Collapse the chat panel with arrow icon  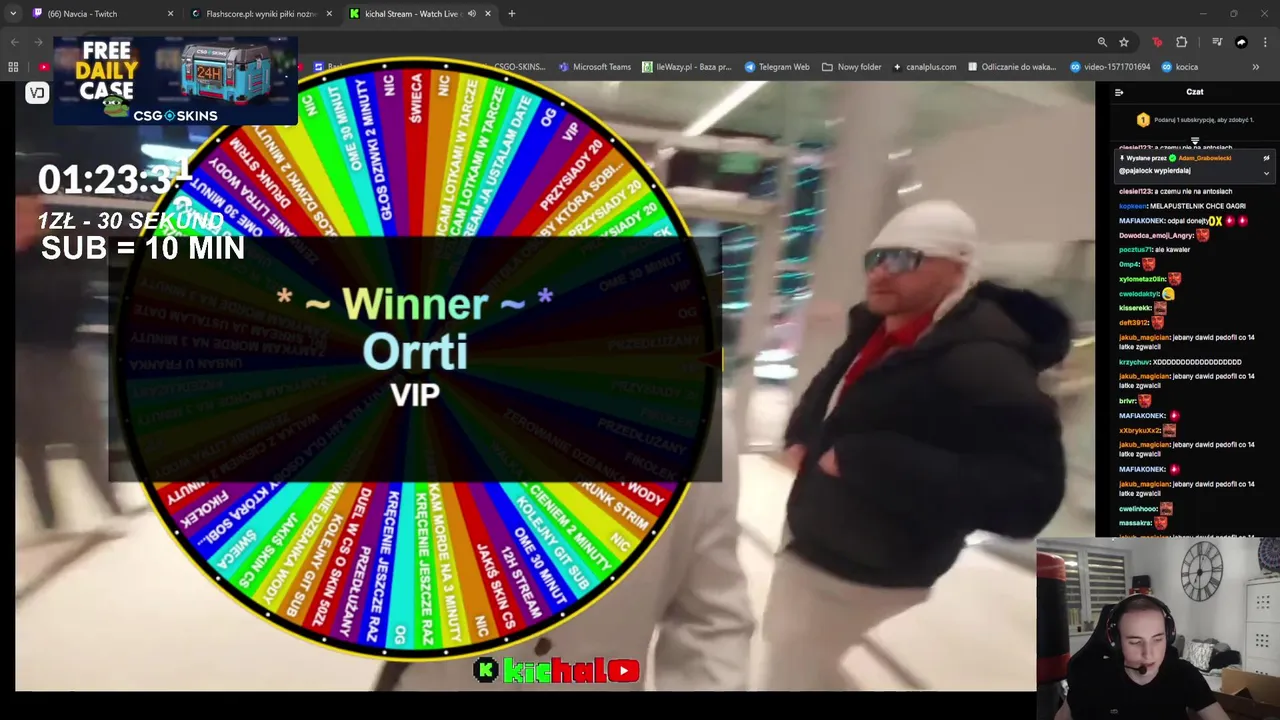pyautogui.click(x=1119, y=92)
